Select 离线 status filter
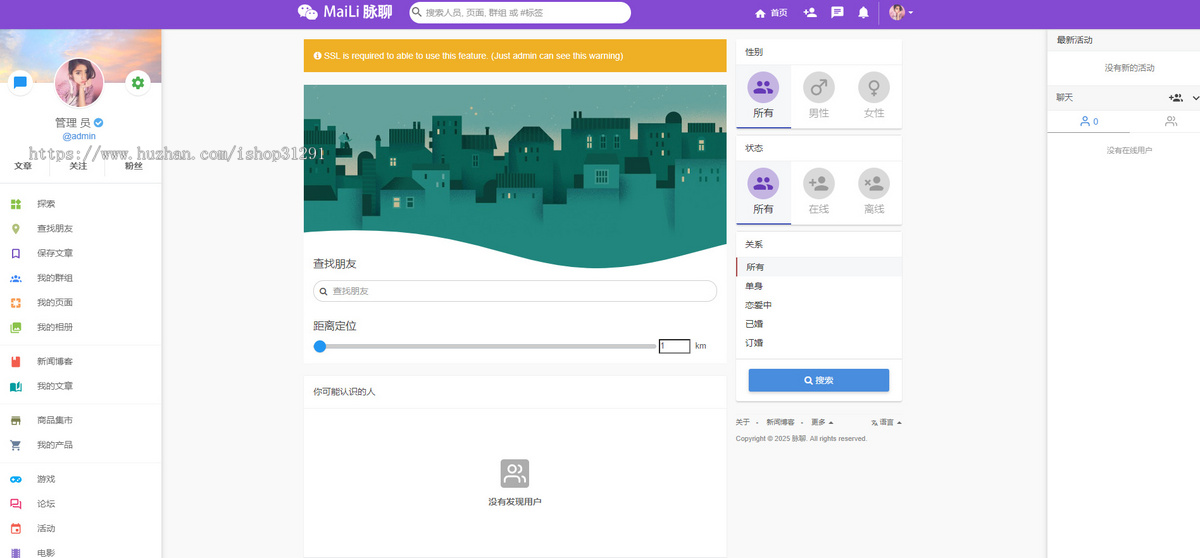The height and width of the screenshot is (558, 1200). [x=874, y=192]
